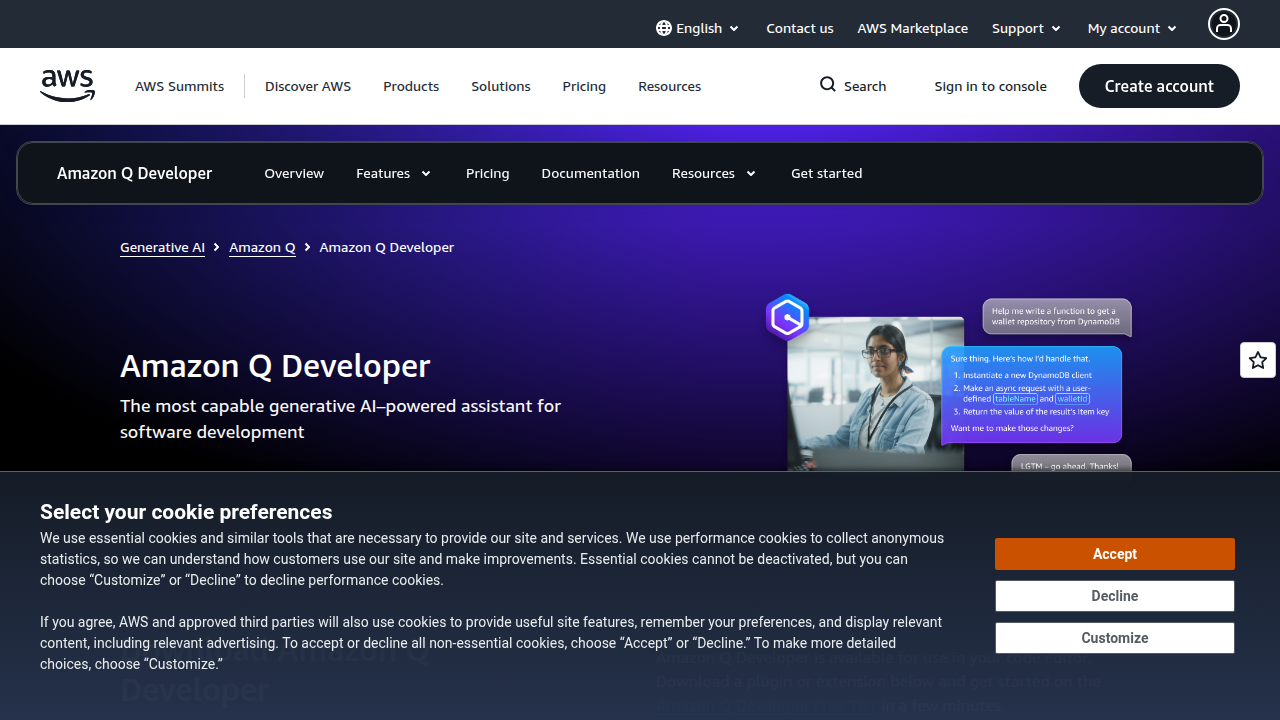Click the search magnifier icon
Image resolution: width=1280 pixels, height=720 pixels.
pyautogui.click(x=828, y=85)
